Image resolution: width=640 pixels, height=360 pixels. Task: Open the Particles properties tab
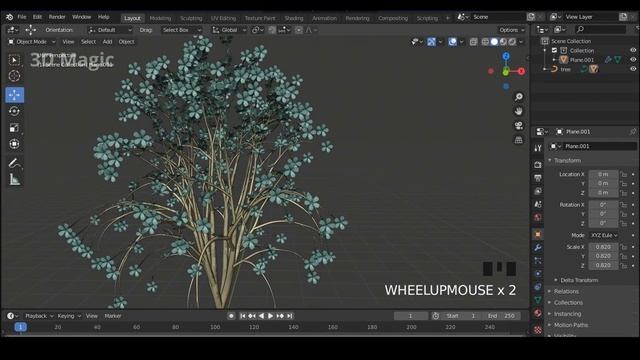[x=538, y=260]
